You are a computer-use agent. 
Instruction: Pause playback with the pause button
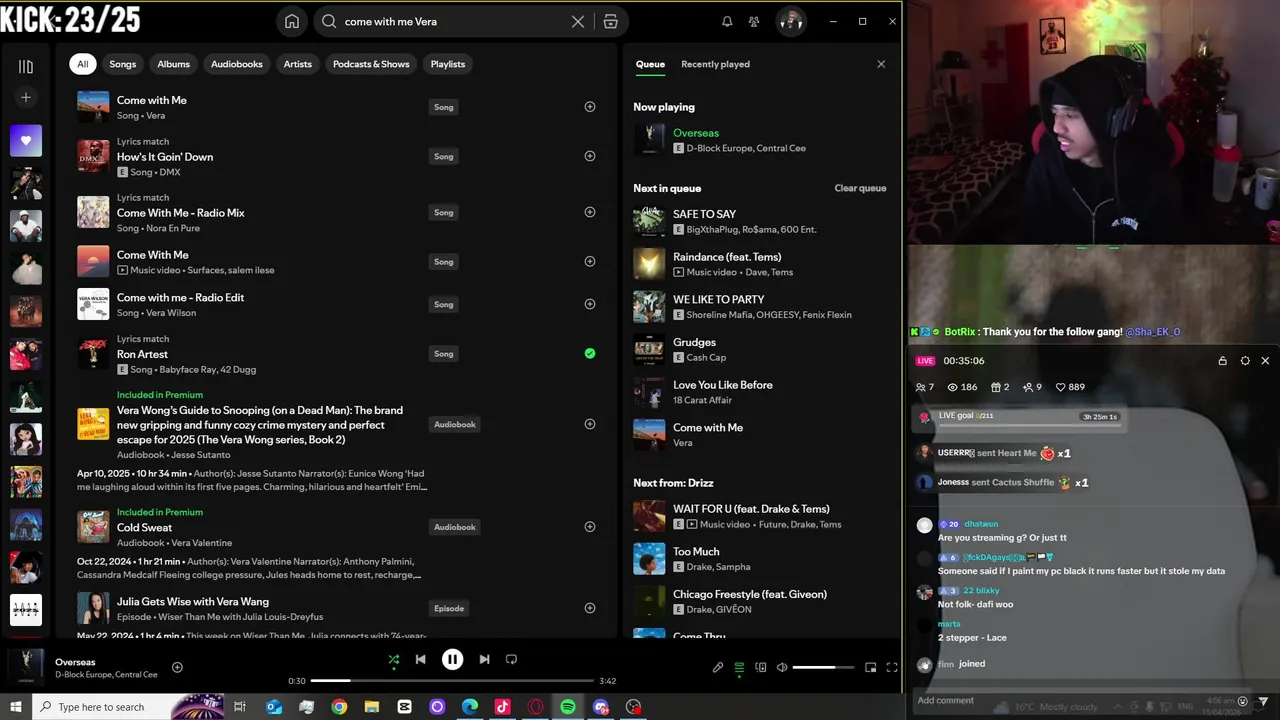point(452,659)
